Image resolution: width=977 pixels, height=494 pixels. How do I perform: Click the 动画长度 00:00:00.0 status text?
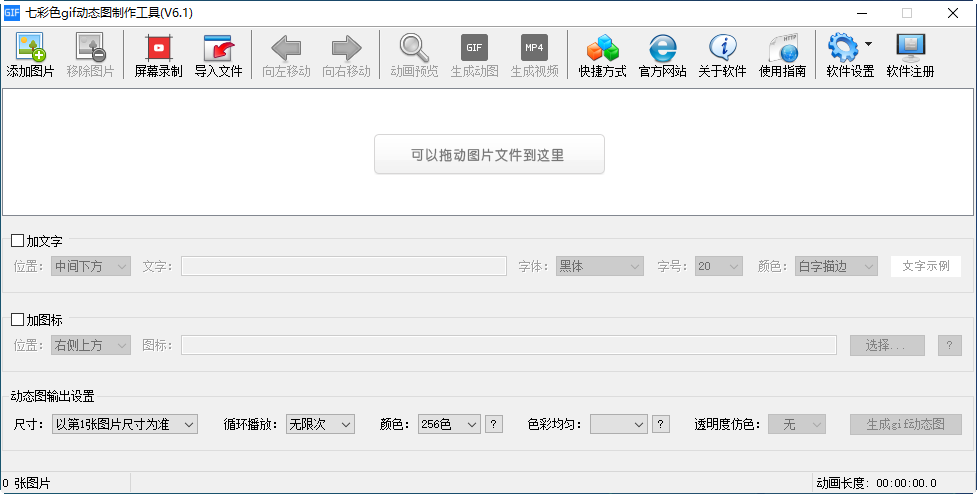(x=877, y=483)
